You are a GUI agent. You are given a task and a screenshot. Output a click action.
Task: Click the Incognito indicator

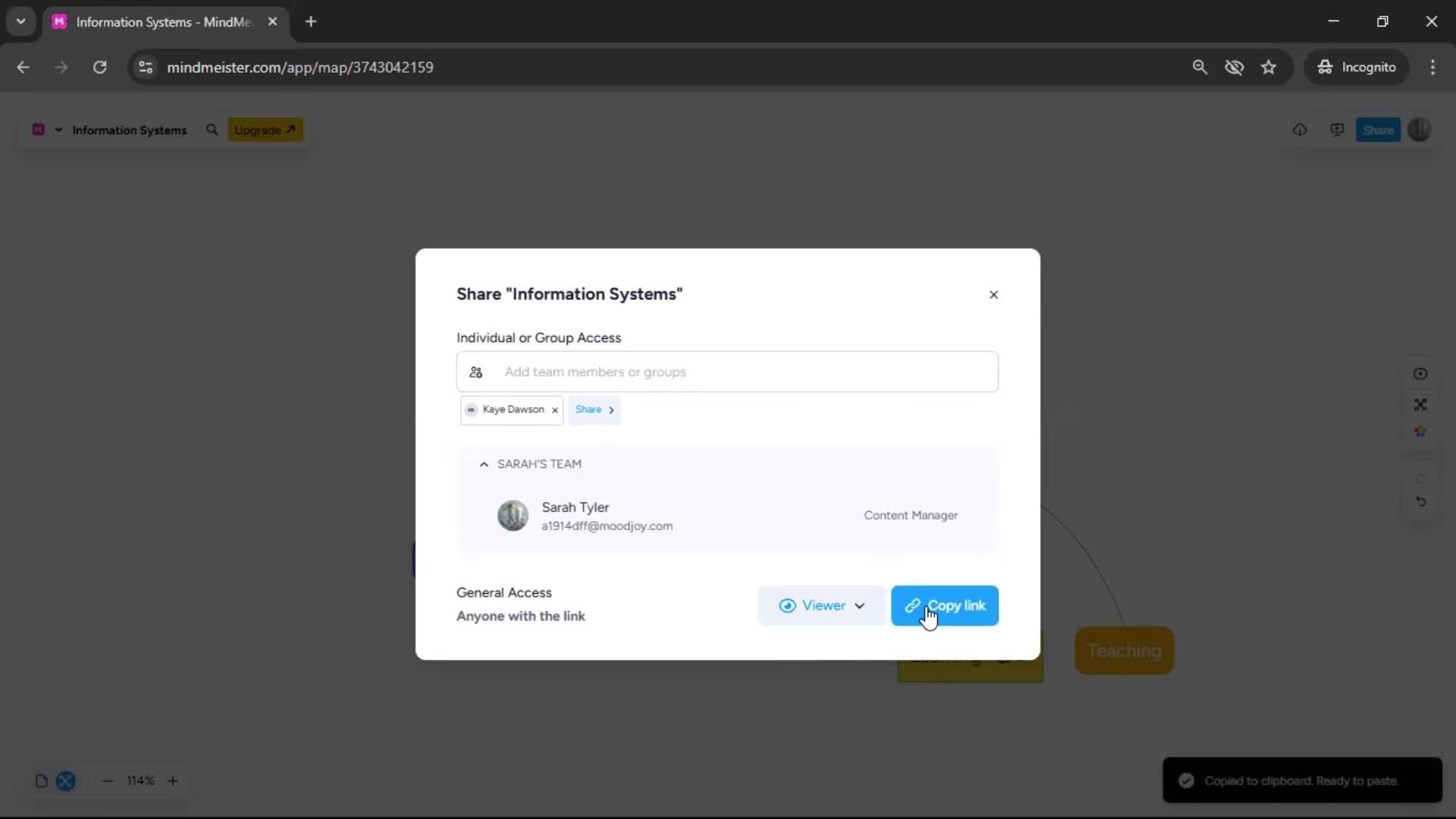tap(1356, 67)
